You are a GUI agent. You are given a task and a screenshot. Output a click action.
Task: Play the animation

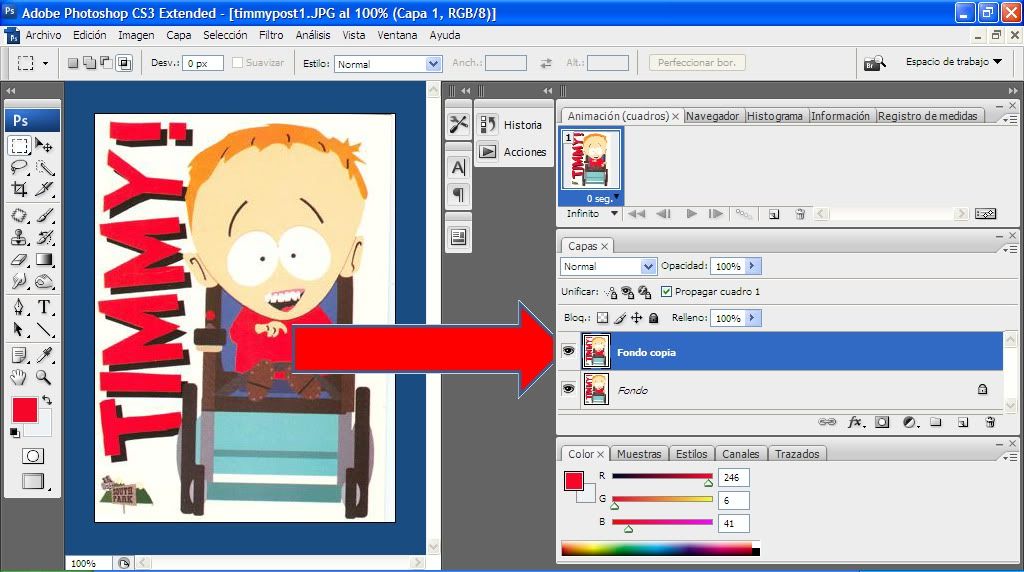pos(691,214)
